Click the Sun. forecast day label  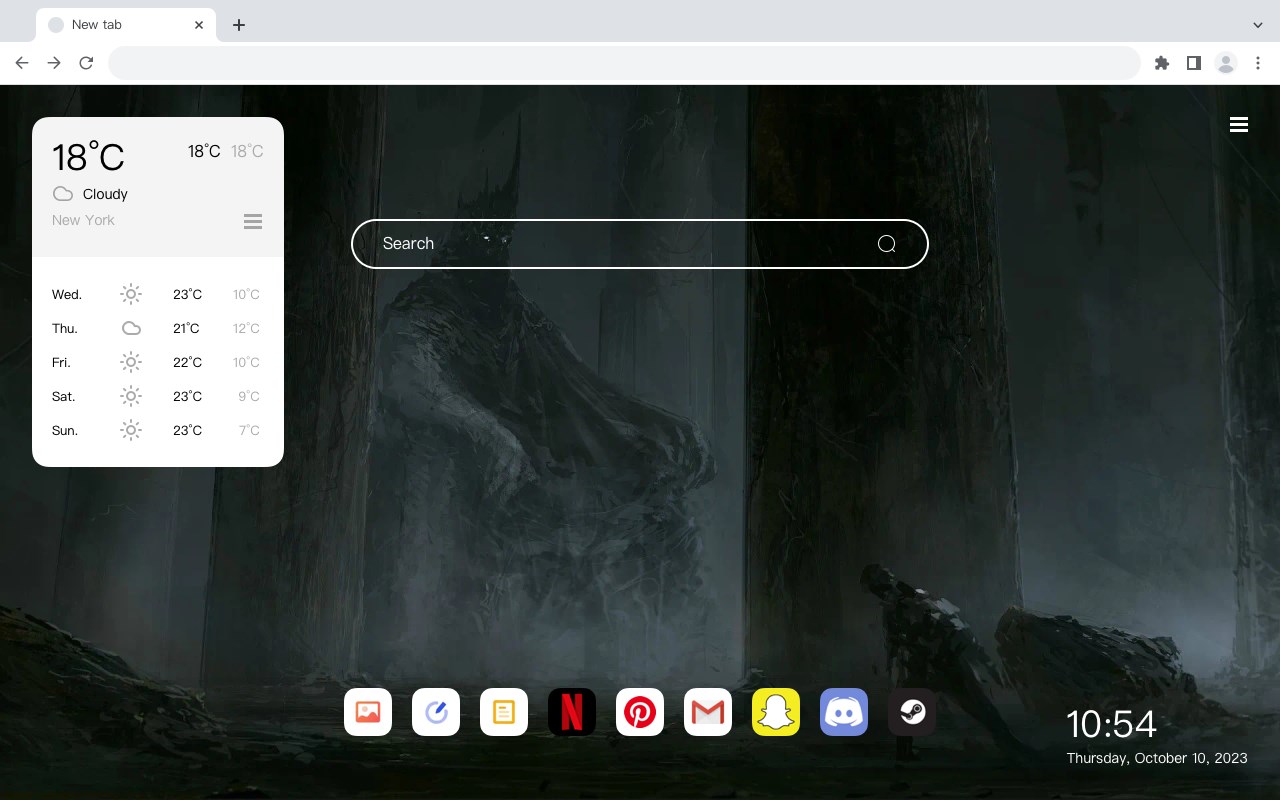(65, 430)
